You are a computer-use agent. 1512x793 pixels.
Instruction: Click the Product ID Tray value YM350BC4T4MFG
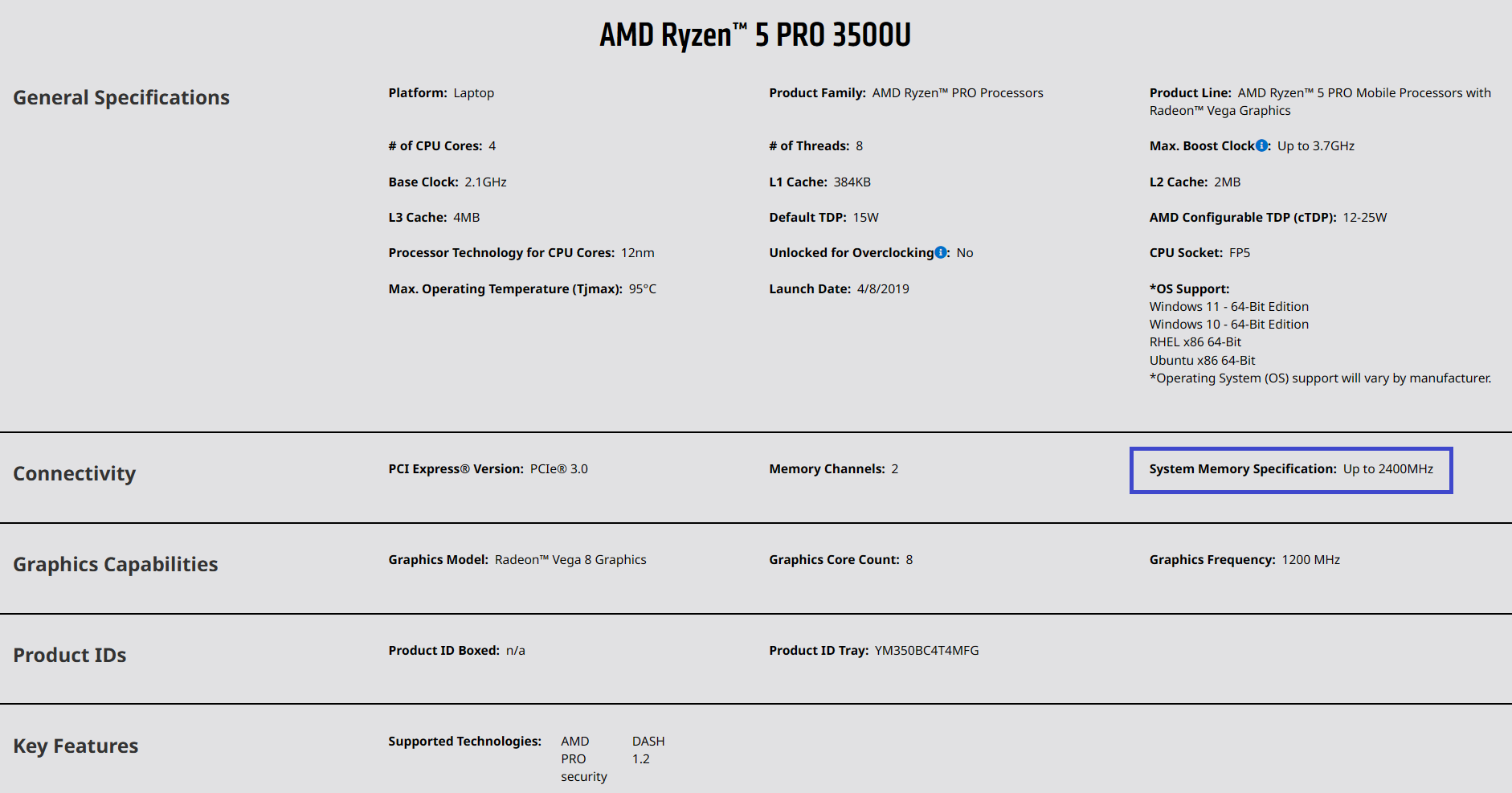coord(926,651)
